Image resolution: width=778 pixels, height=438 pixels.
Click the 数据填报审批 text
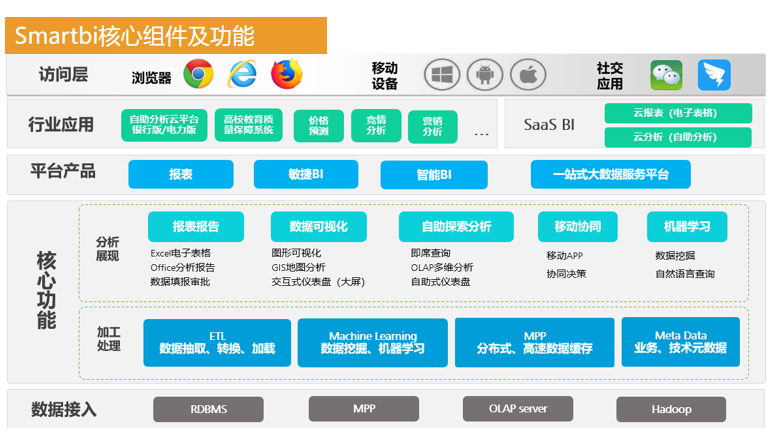(180, 282)
